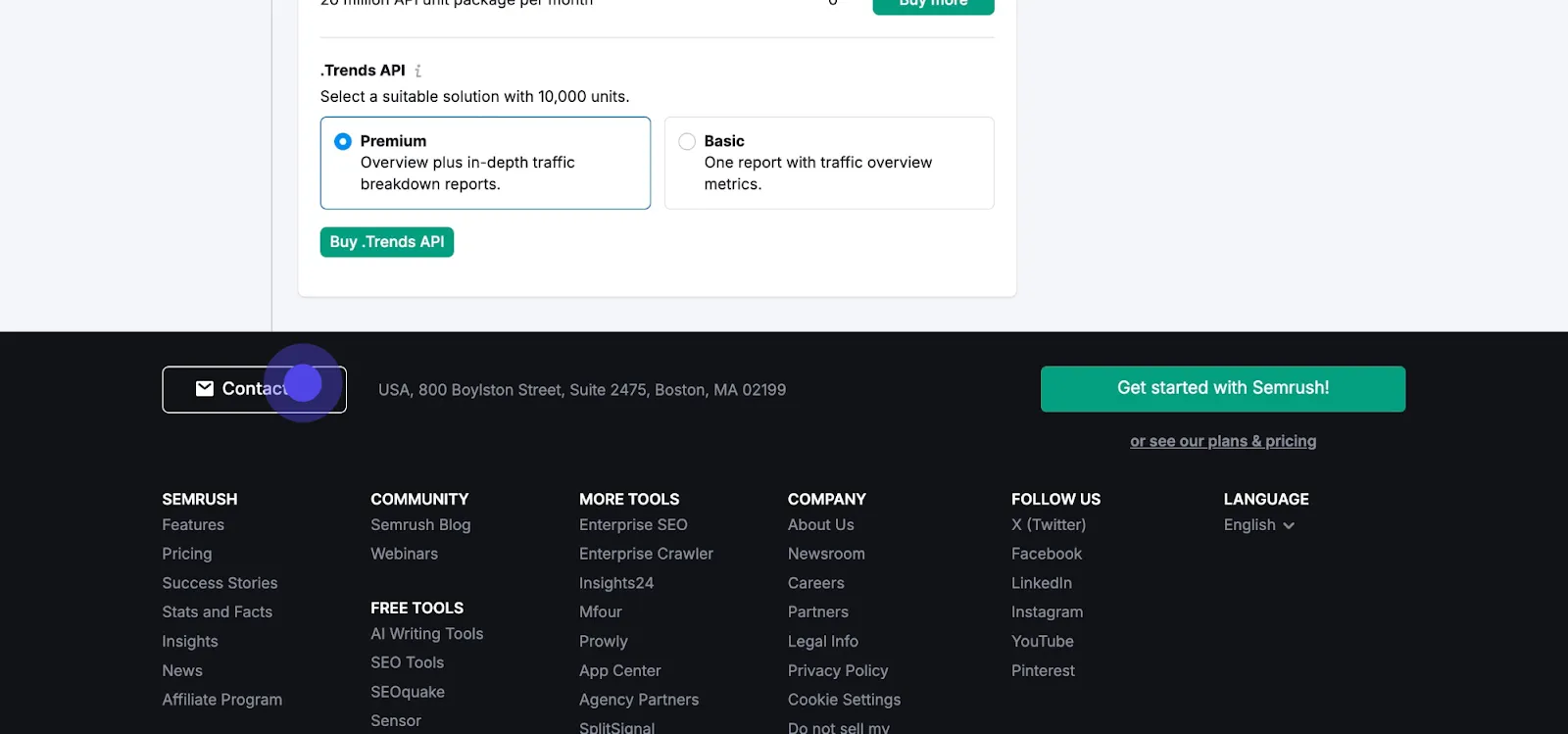Open the SEO Tools link
1568x734 pixels.
[408, 662]
